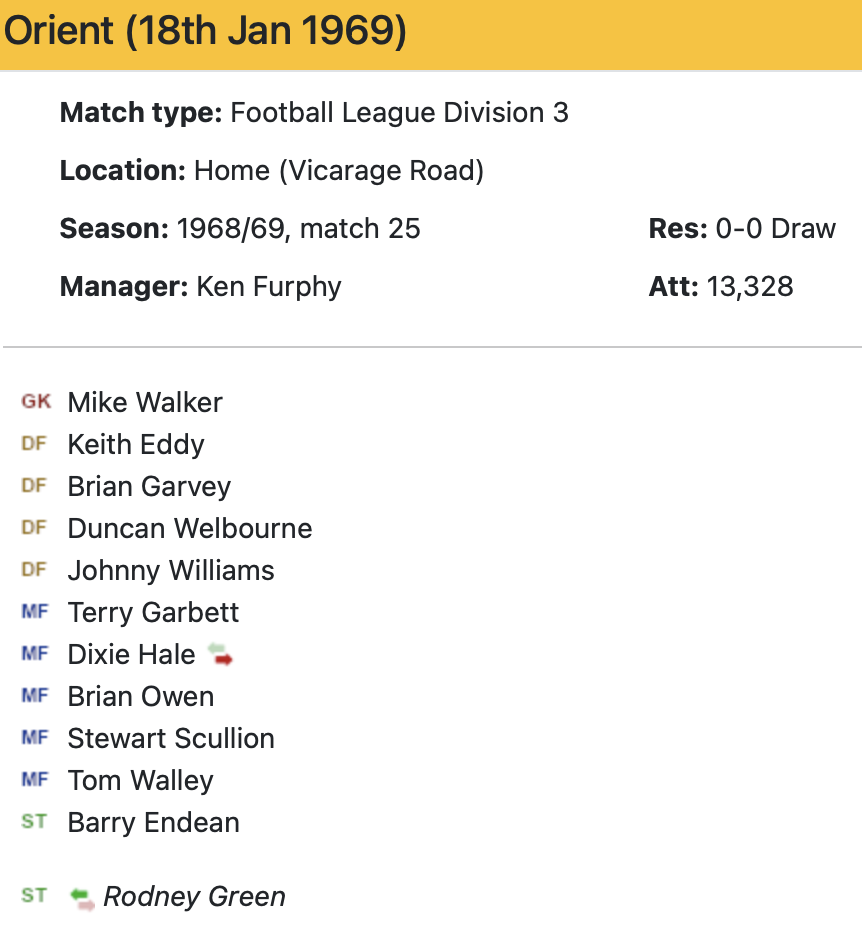The width and height of the screenshot is (862, 928).
Task: Click the MF icon beside Terry Garbett
Action: point(34,612)
